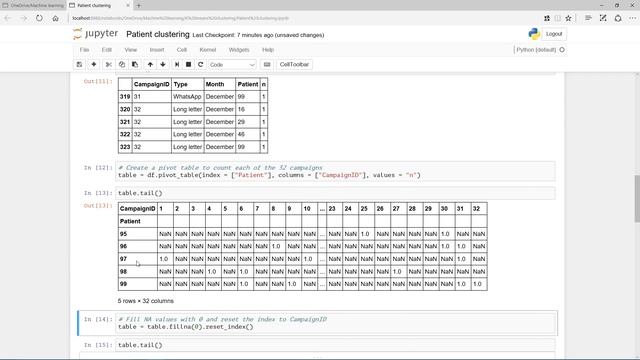The image size is (640, 360).
Task: Click the WhatsApp cell in row 319
Action: (187, 97)
